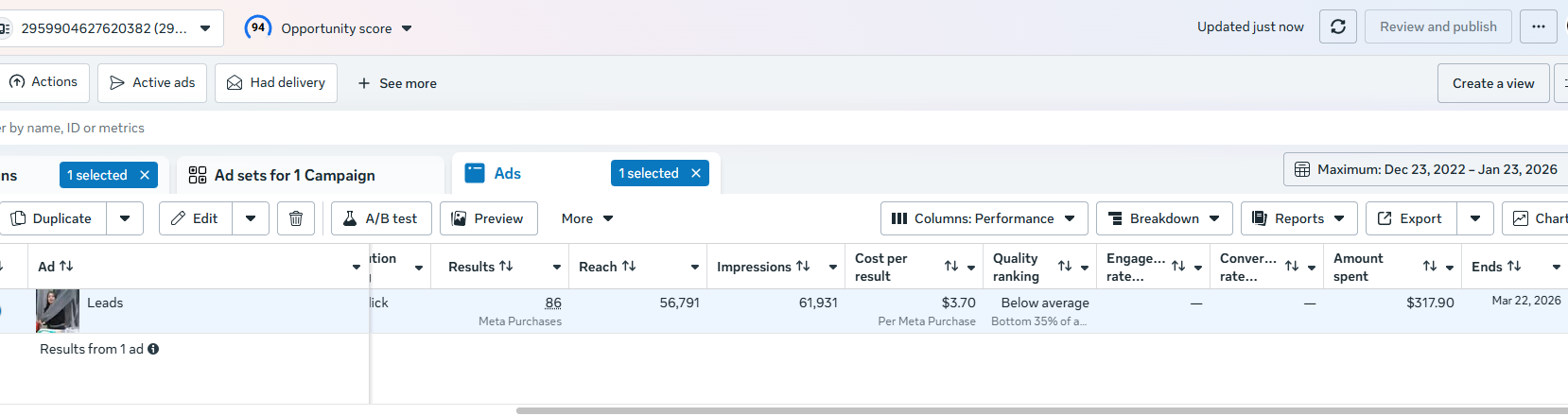Open the A/B test button
This screenshot has height=416, width=1568.
(x=381, y=218)
